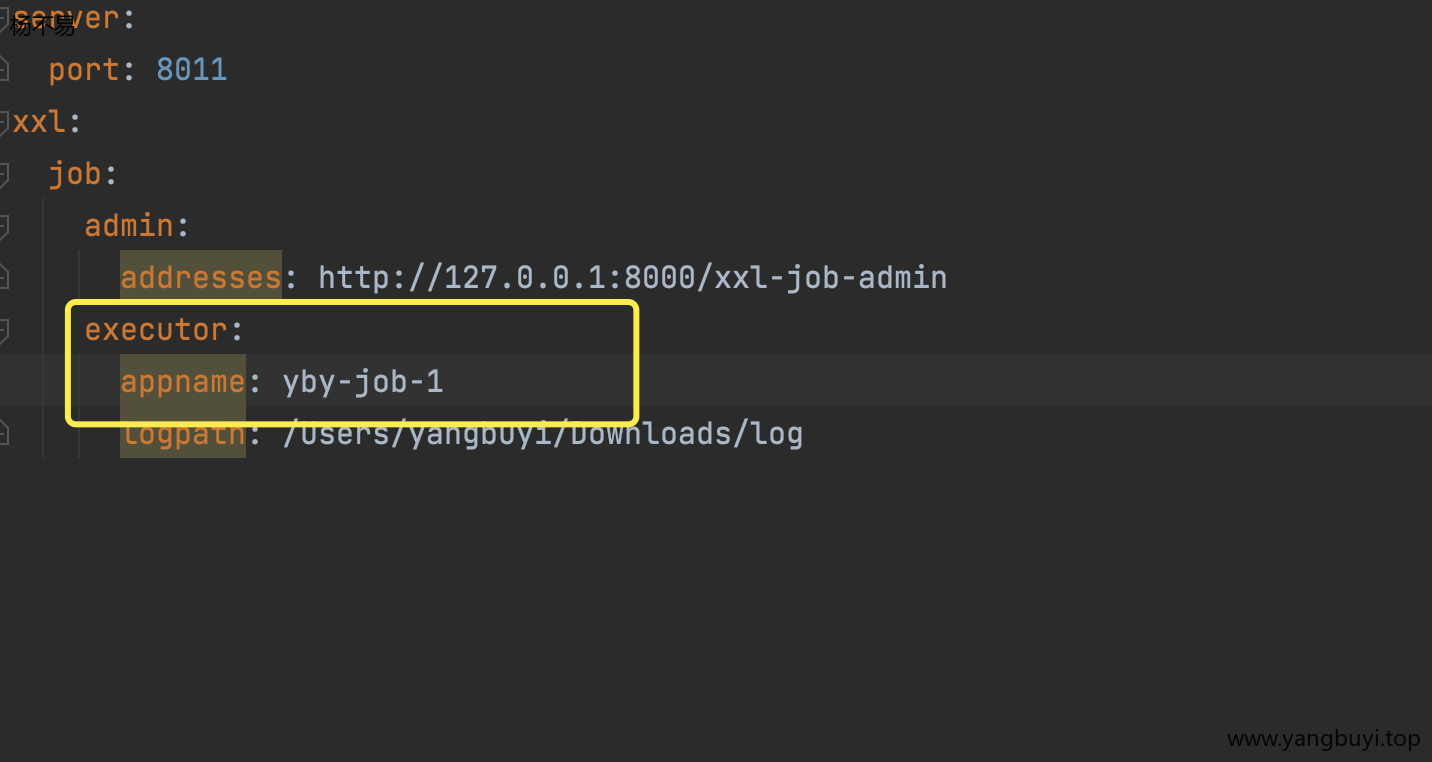Collapse the server block fold marker

click(x=4, y=16)
